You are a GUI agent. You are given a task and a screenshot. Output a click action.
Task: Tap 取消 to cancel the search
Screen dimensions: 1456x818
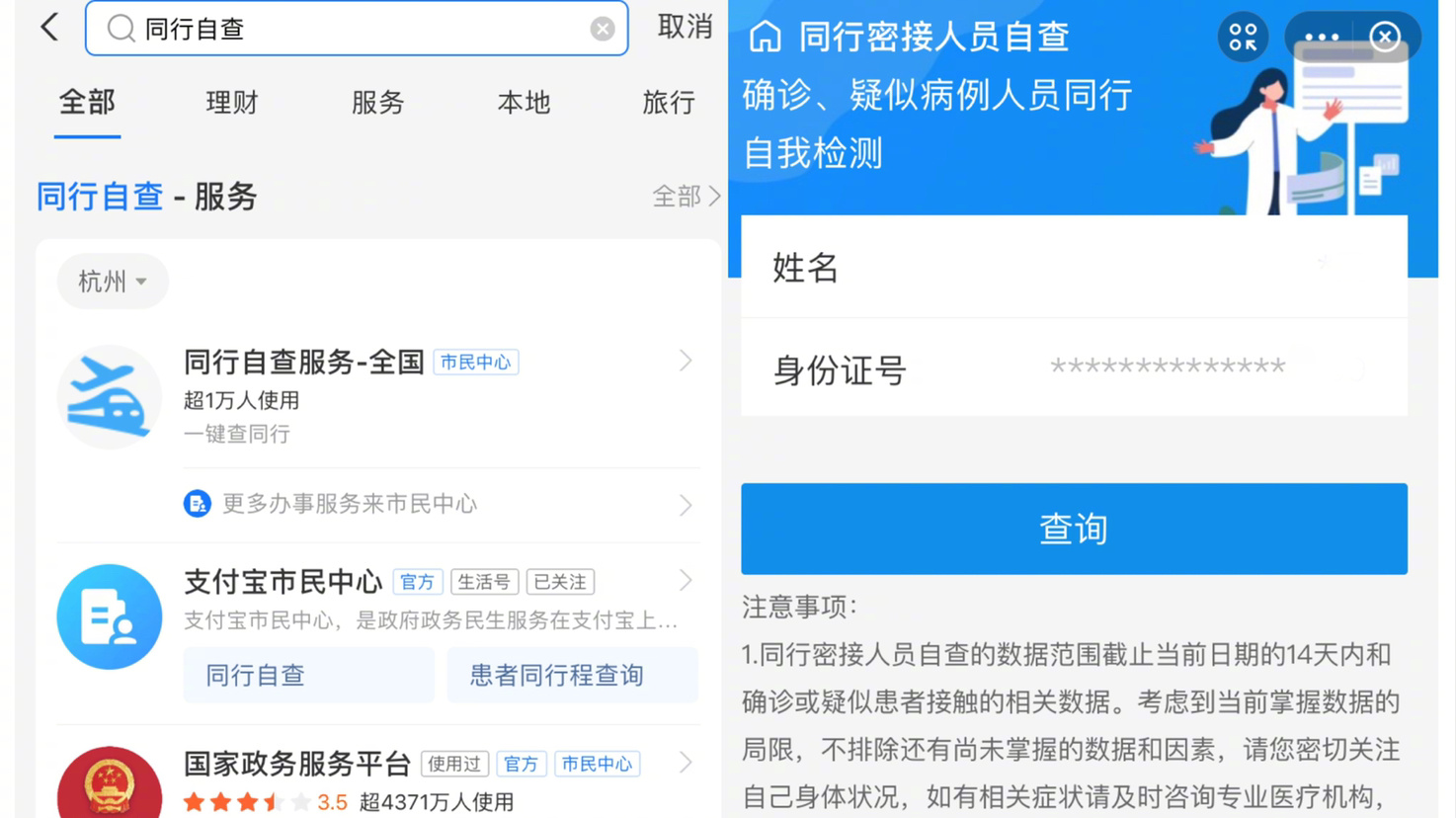(686, 27)
